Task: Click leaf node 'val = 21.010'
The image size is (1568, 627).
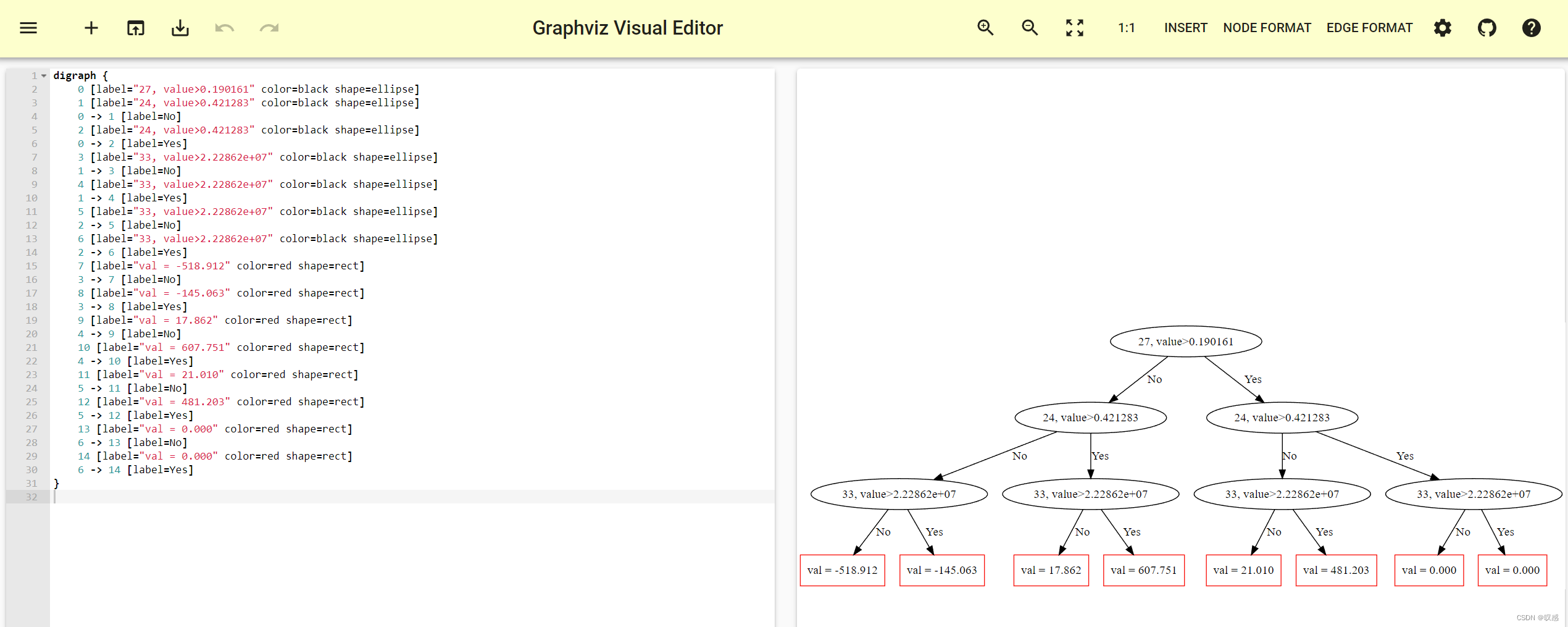Action: pyautogui.click(x=1244, y=570)
